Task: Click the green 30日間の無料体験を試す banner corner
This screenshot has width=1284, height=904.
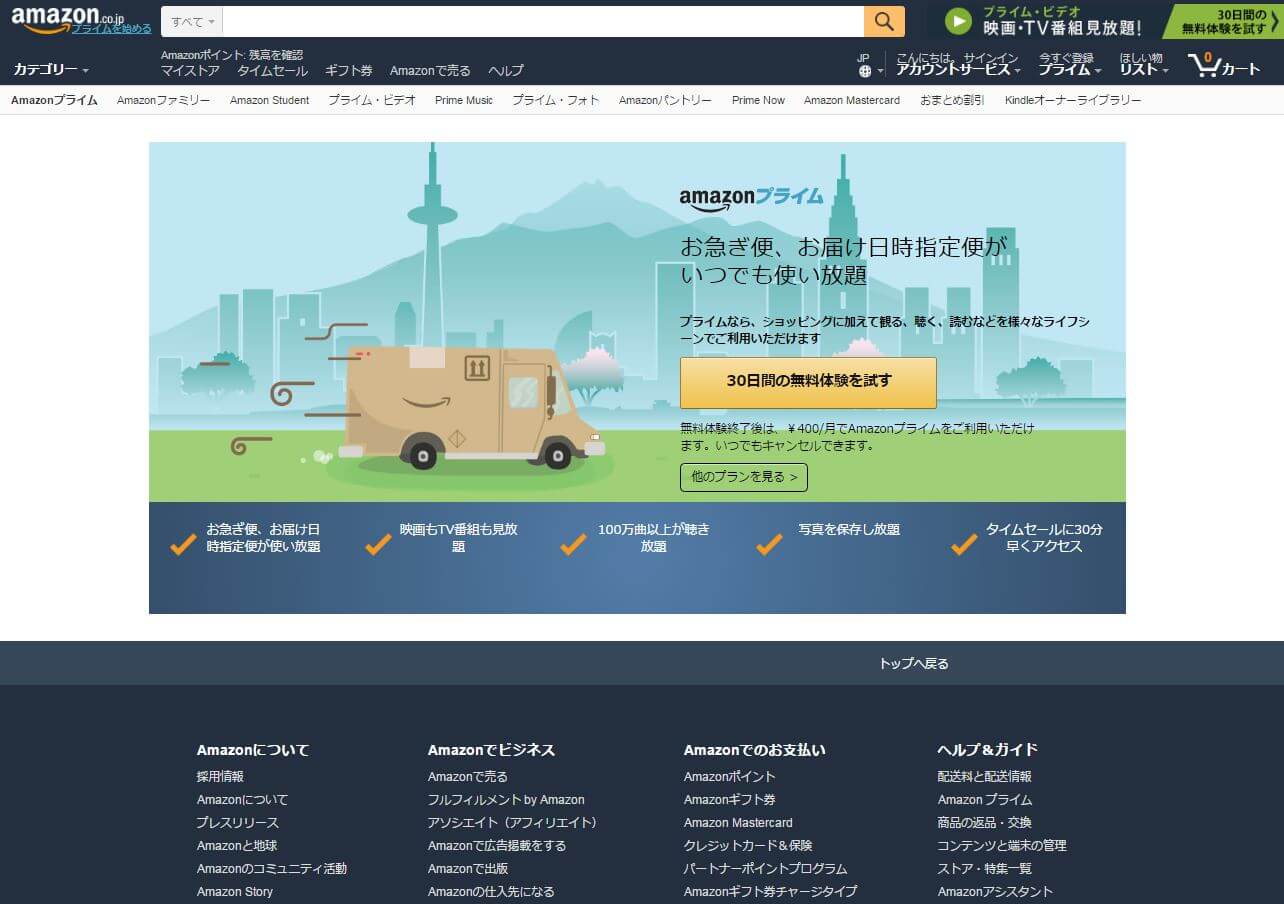Action: [x=1226, y=21]
